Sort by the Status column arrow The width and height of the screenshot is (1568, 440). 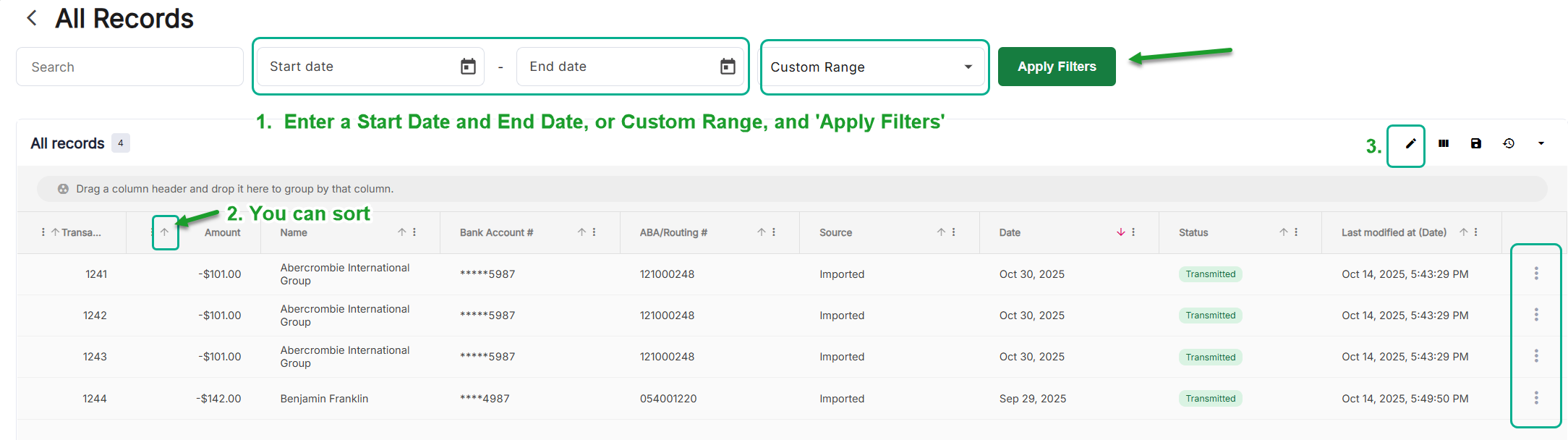click(x=1283, y=232)
